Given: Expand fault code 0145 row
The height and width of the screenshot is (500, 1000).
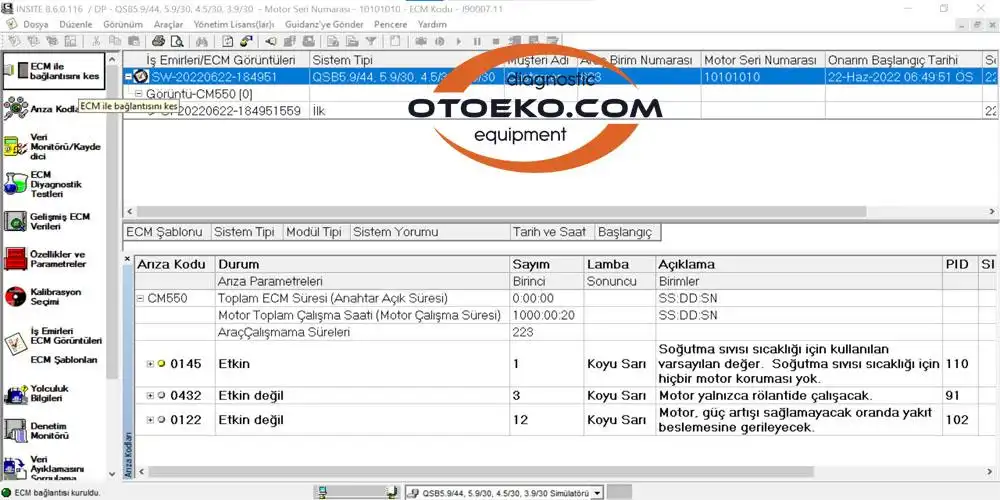Looking at the screenshot, I should pyautogui.click(x=150, y=364).
